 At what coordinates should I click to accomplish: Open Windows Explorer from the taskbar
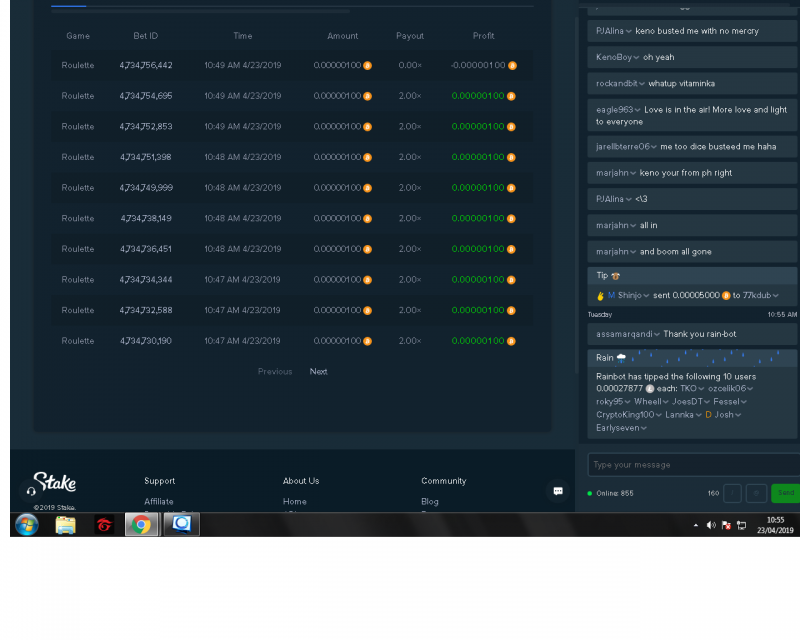pos(66,525)
